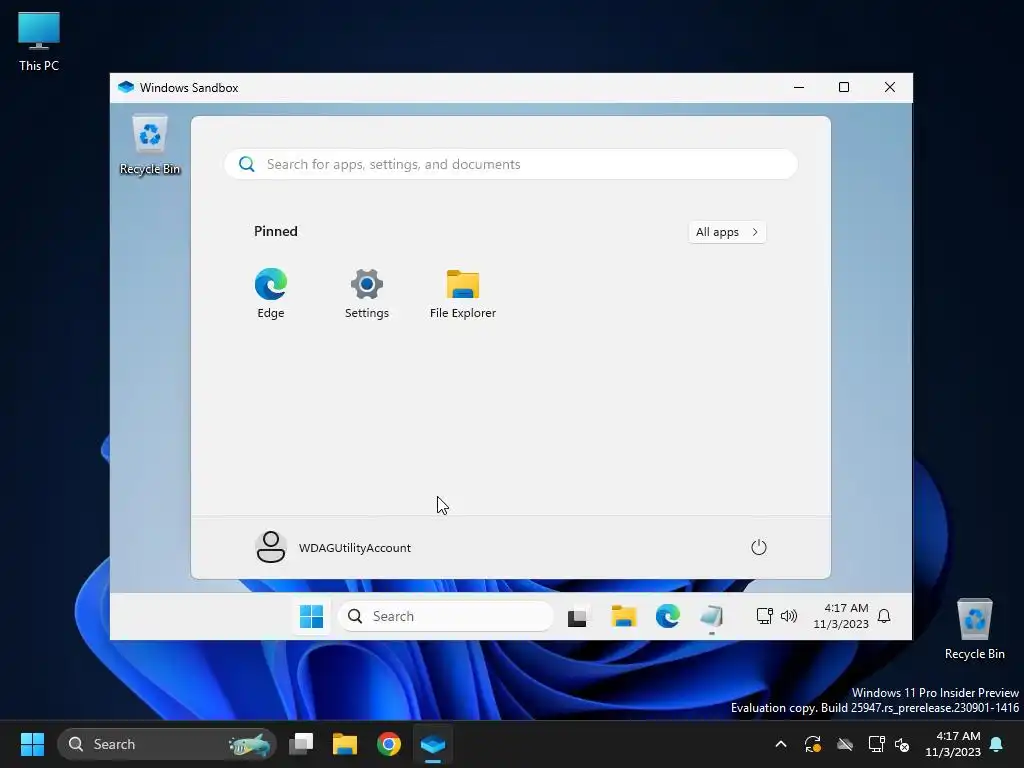Viewport: 1024px width, 768px height.
Task: Open the sandbox clock 4:17 AM
Action: (841, 616)
